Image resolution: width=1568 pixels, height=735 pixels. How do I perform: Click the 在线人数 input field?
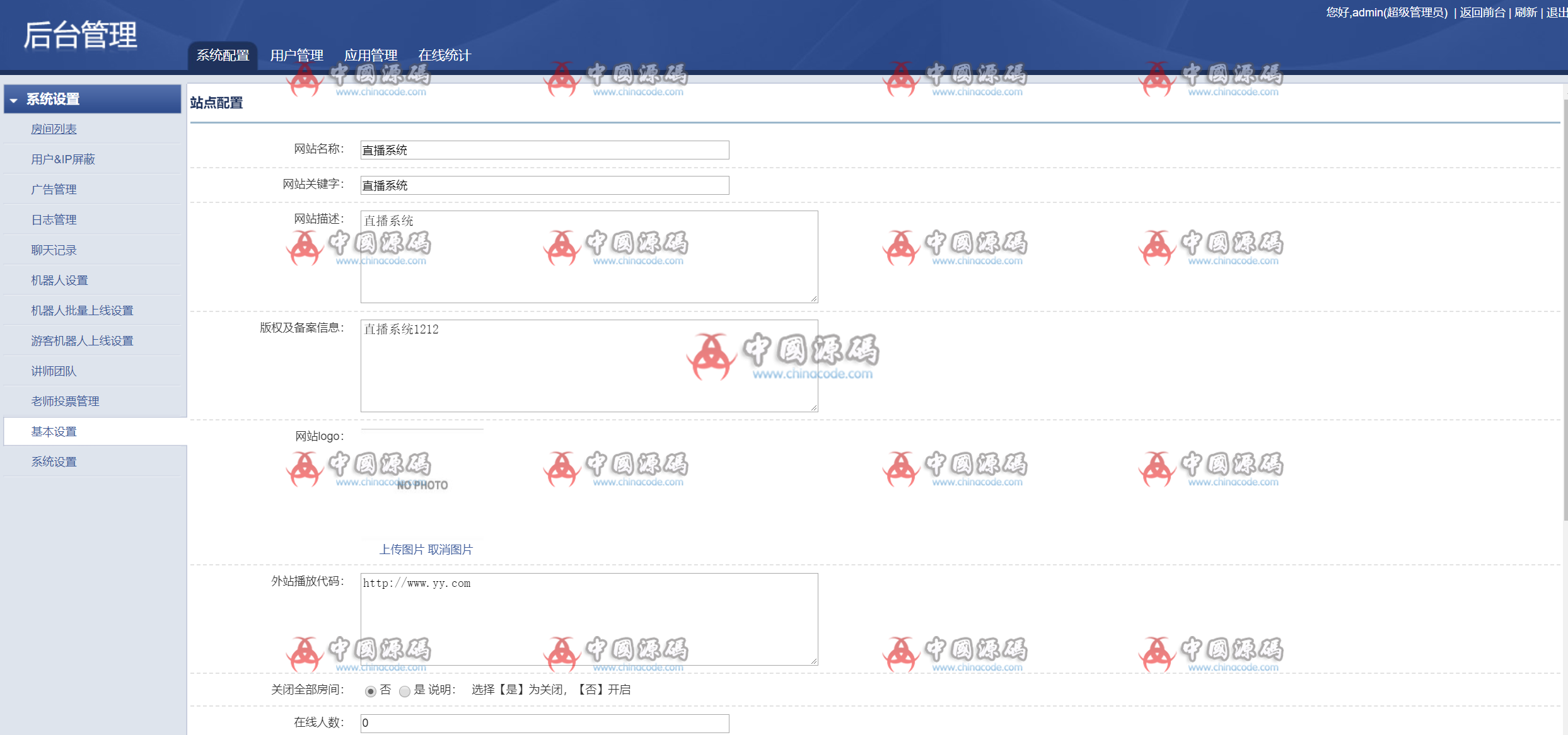tap(544, 723)
